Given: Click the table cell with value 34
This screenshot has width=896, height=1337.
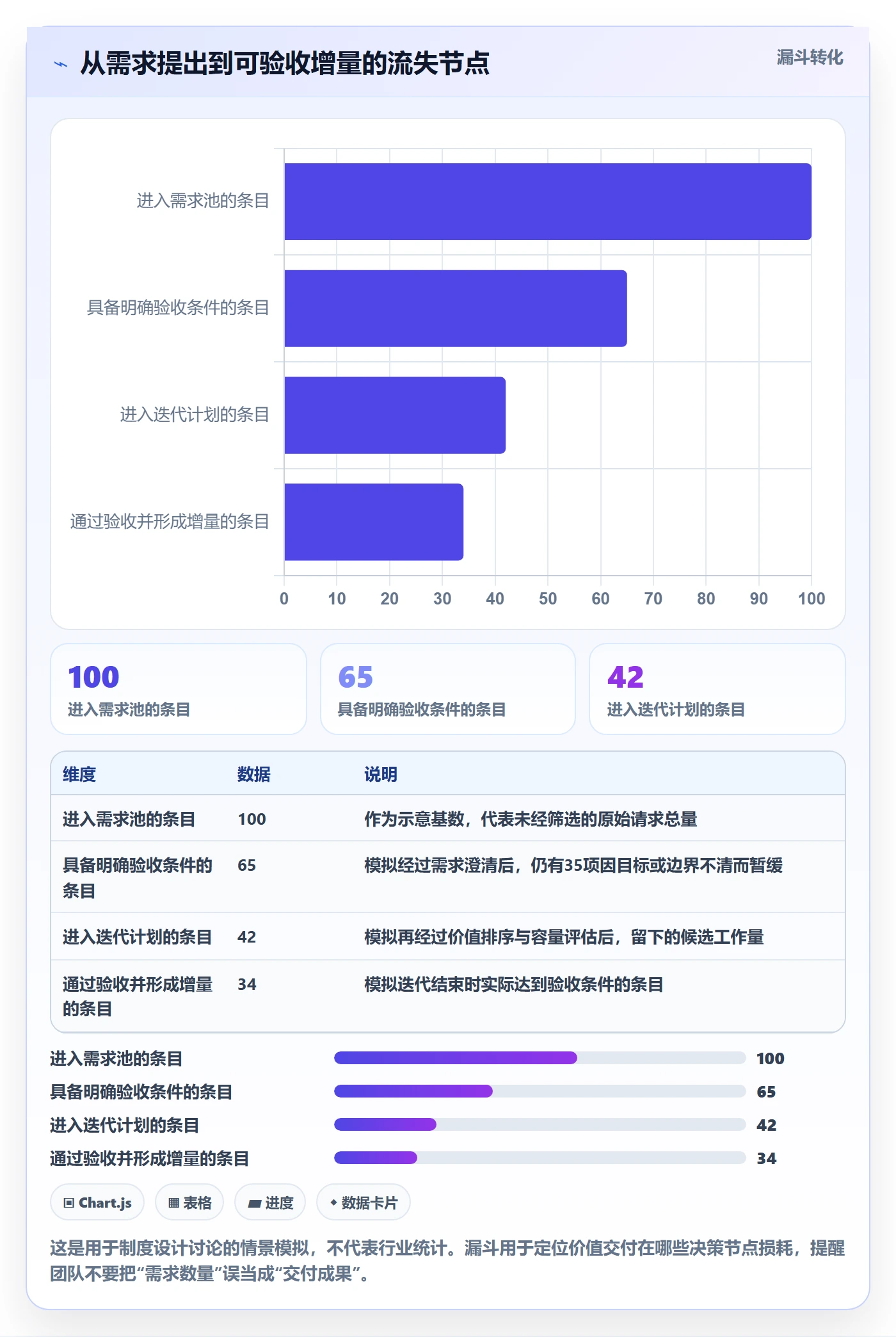Looking at the screenshot, I should (x=247, y=984).
